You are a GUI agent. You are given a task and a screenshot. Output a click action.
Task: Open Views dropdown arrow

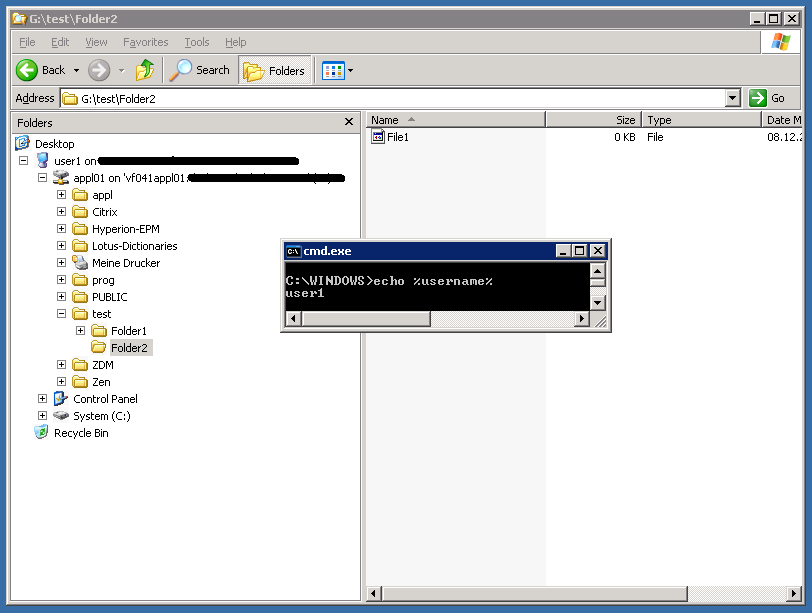351,70
